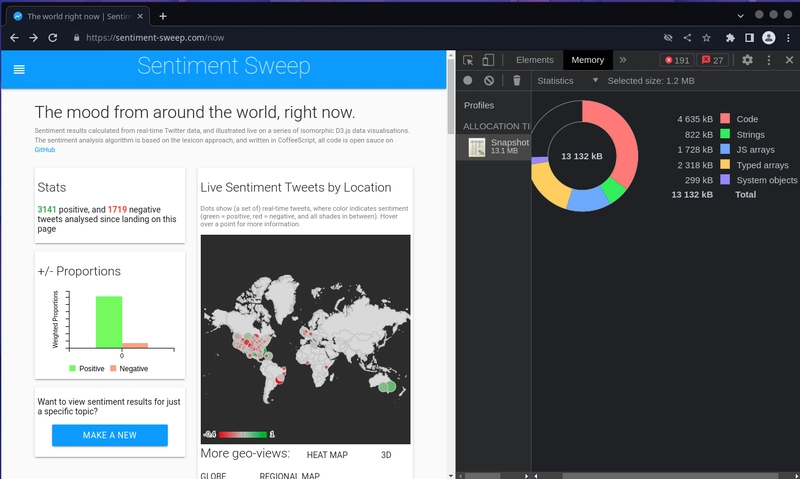Click the yellow Typed arrays swatch

pos(725,165)
